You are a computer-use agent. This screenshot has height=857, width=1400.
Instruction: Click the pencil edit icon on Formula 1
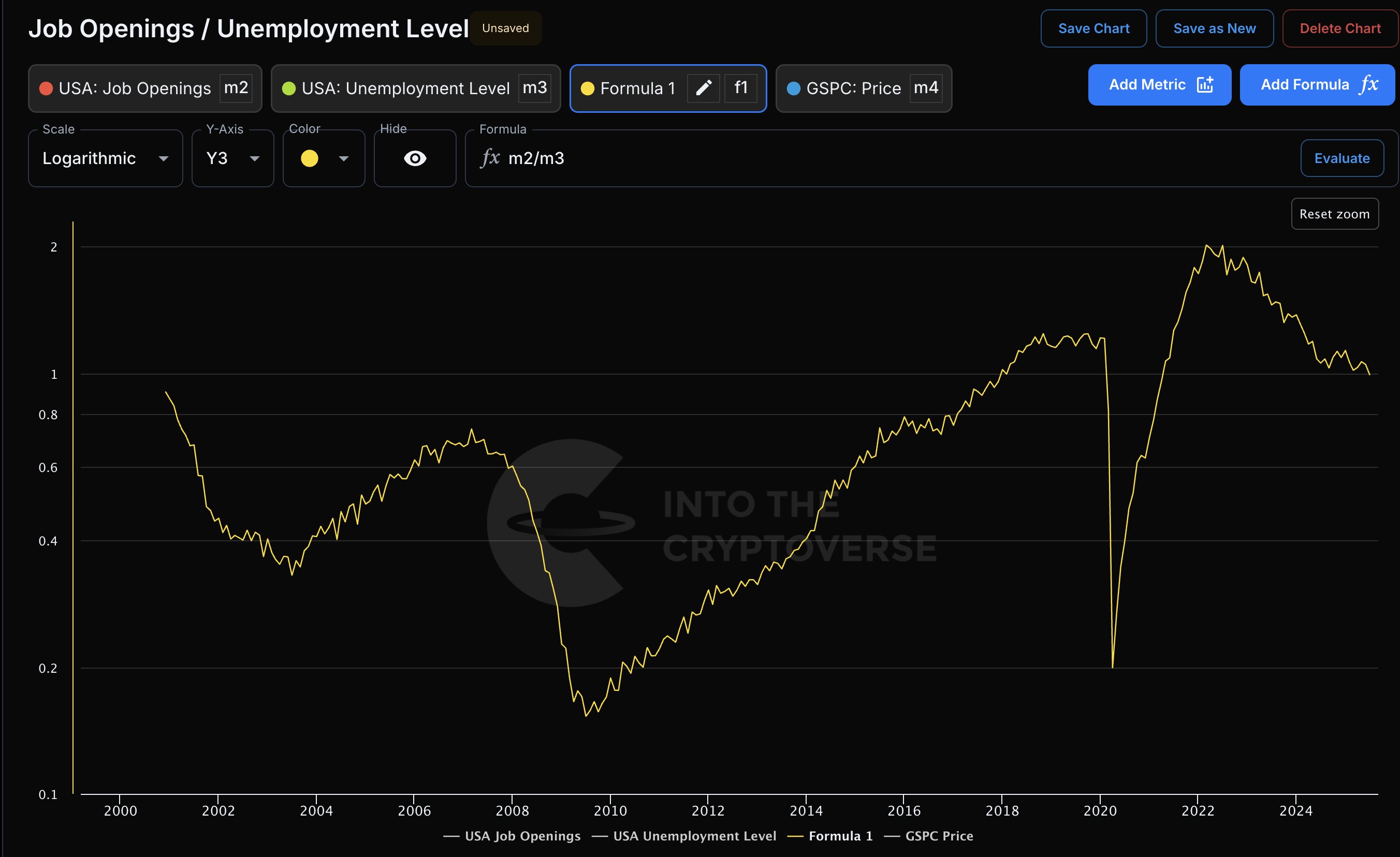[x=704, y=88]
